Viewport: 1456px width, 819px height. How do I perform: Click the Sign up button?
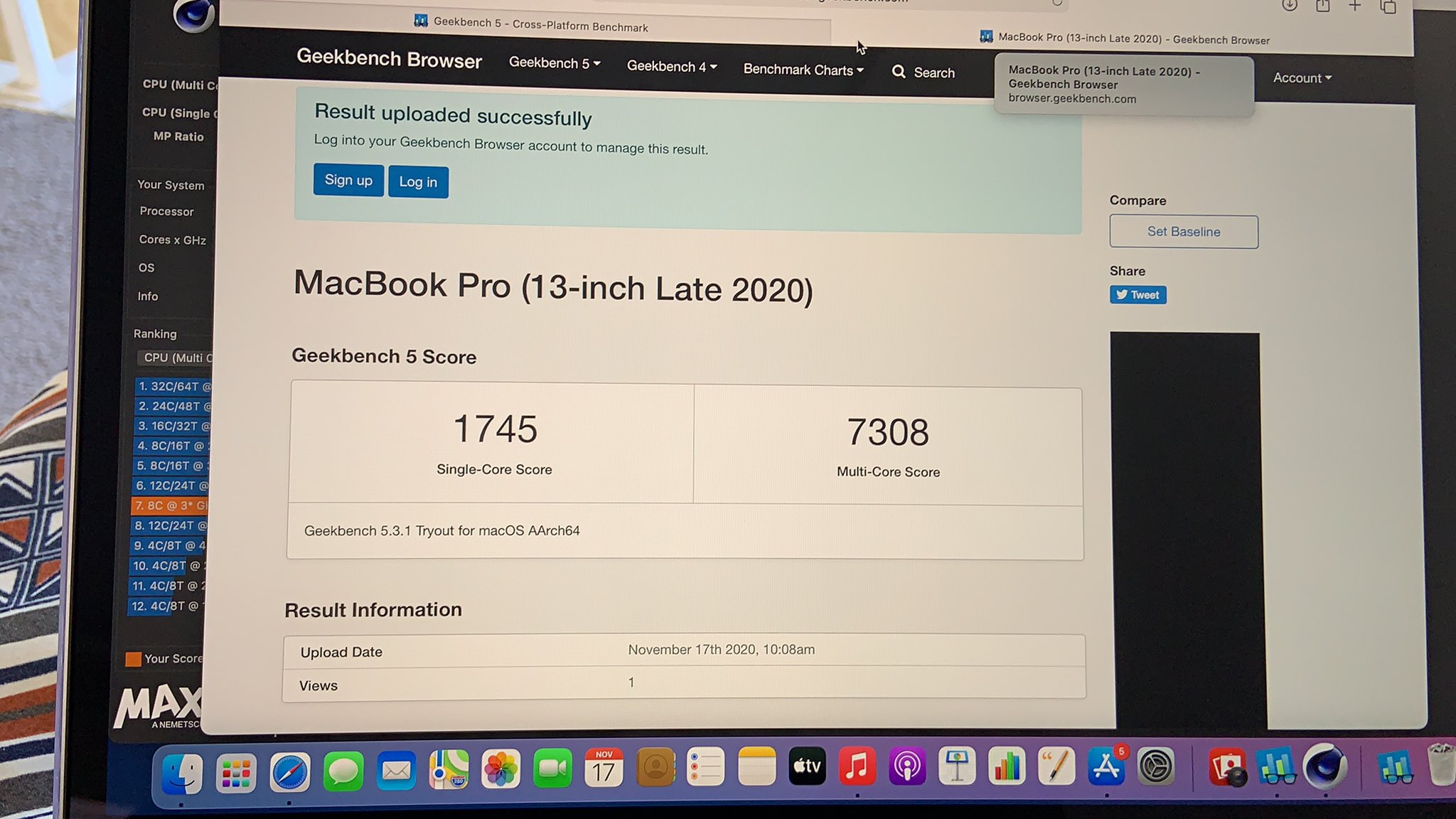point(348,180)
